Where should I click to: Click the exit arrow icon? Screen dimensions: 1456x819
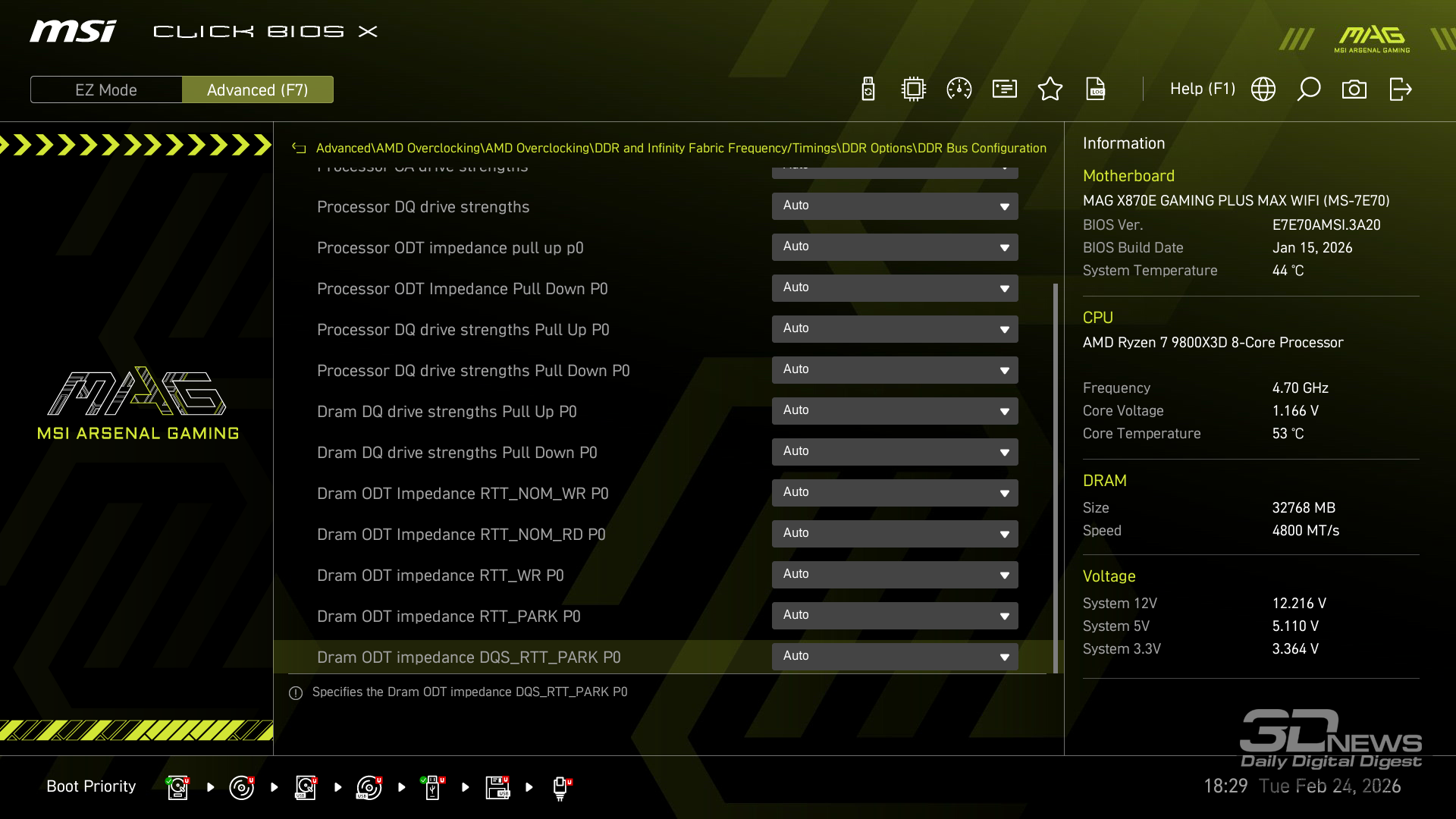(x=1400, y=89)
